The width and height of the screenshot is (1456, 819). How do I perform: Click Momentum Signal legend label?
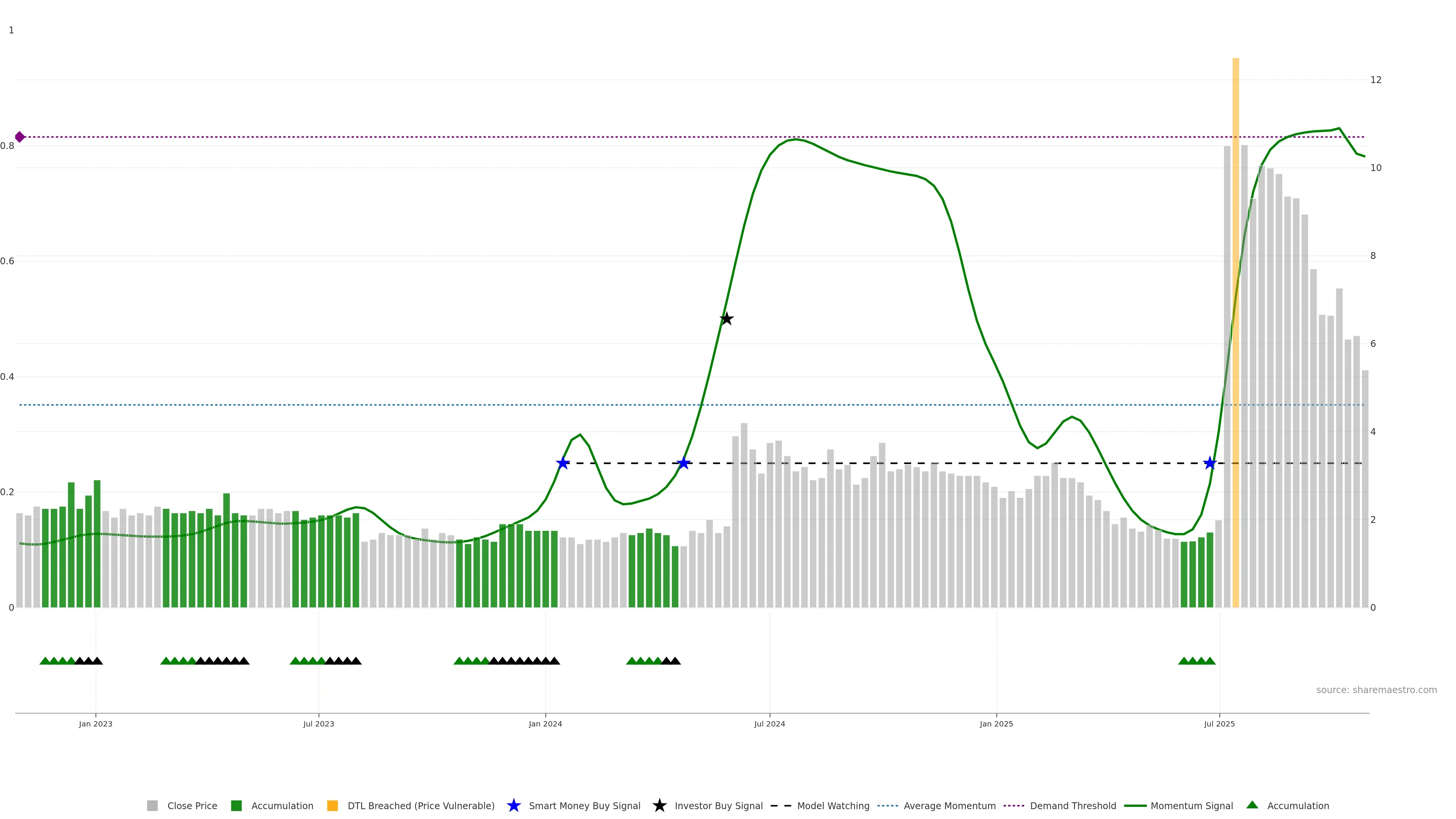(1191, 806)
